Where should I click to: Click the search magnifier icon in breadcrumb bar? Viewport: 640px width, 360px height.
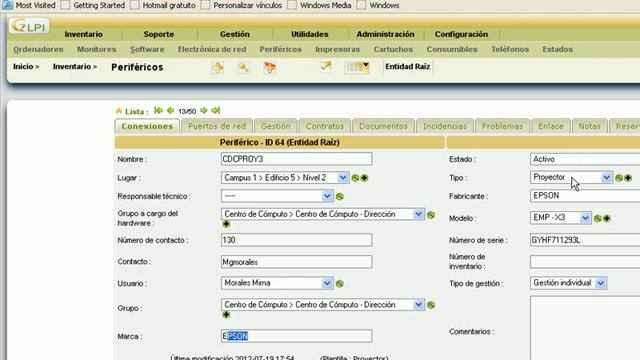(244, 67)
